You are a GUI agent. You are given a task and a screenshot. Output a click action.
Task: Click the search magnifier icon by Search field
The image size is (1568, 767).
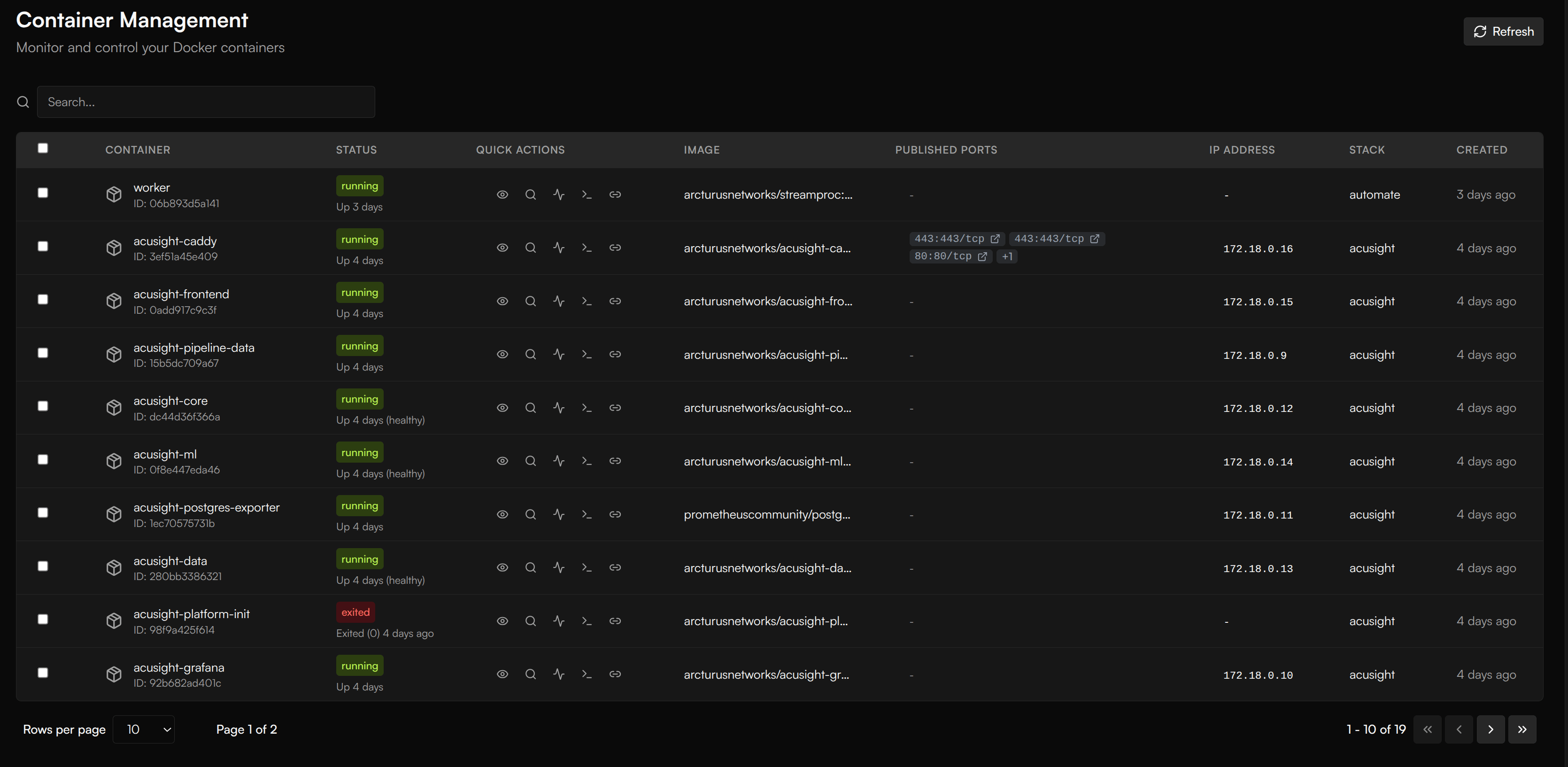23,101
